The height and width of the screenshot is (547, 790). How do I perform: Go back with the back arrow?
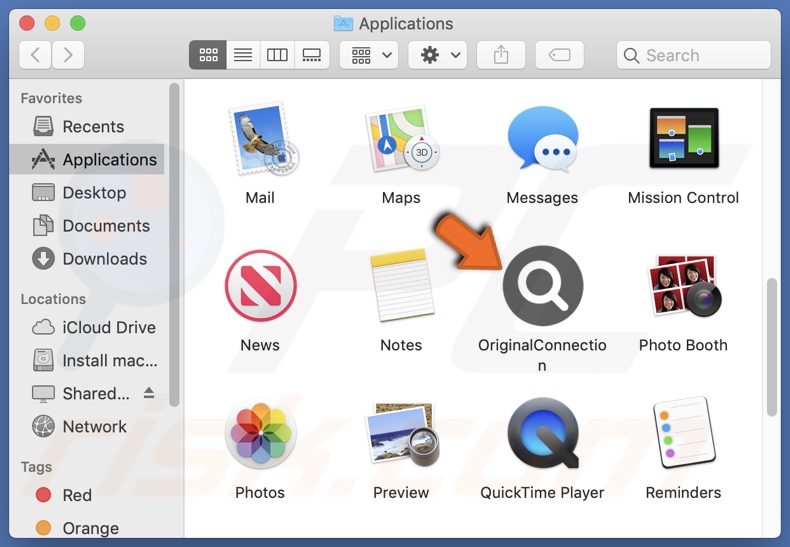[x=35, y=54]
